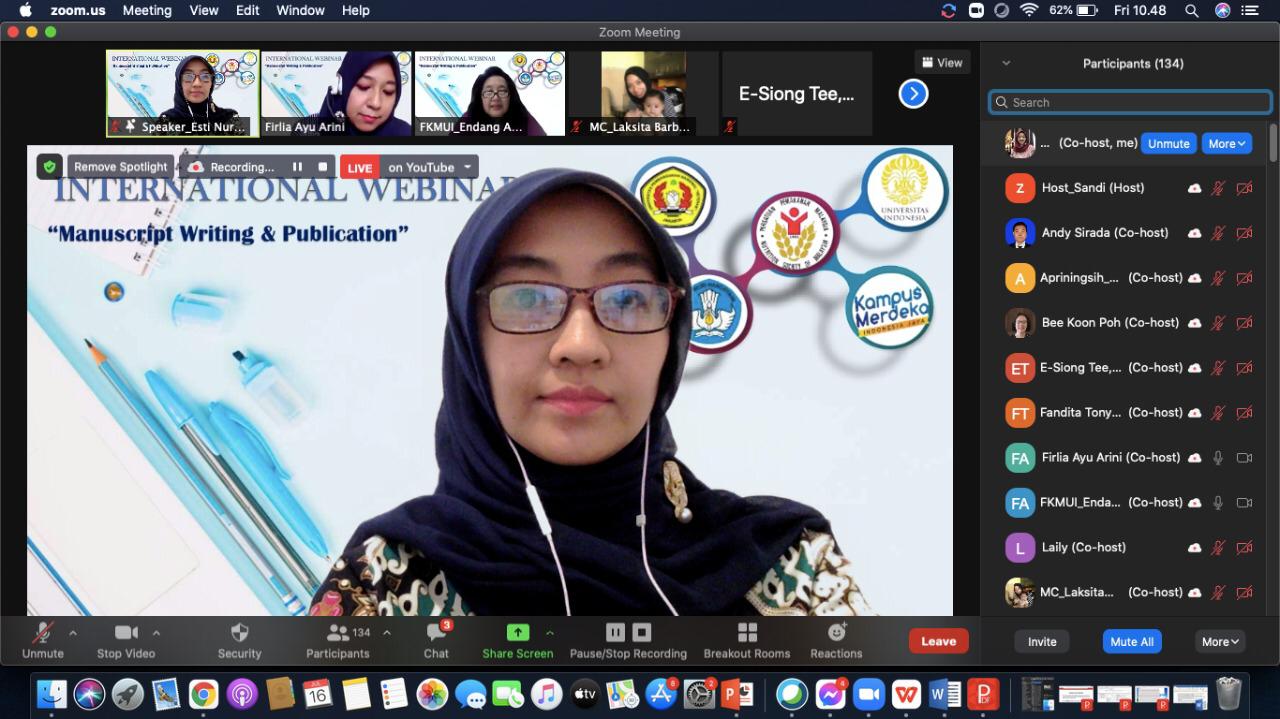Toggle Stop Video camera button

pyautogui.click(x=126, y=633)
